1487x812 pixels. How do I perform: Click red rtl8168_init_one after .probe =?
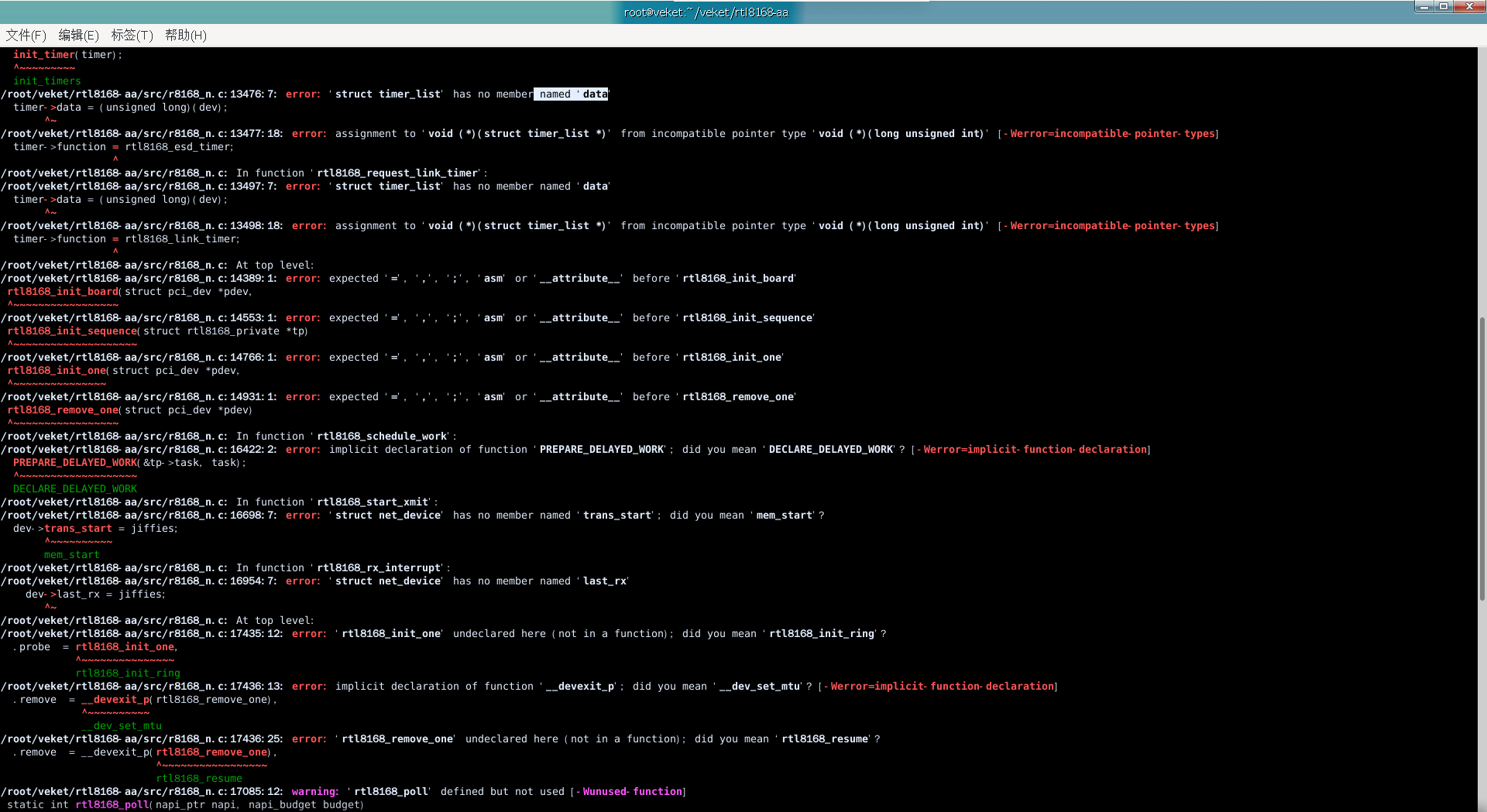pos(125,647)
